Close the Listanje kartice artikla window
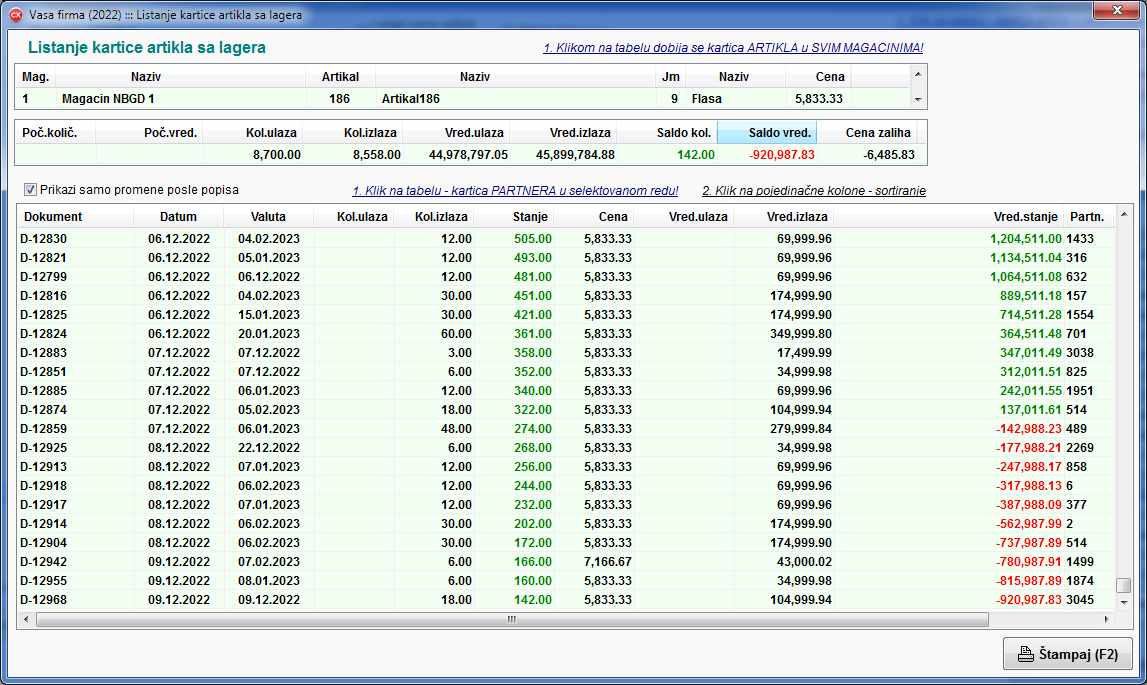 pyautogui.click(x=1117, y=10)
